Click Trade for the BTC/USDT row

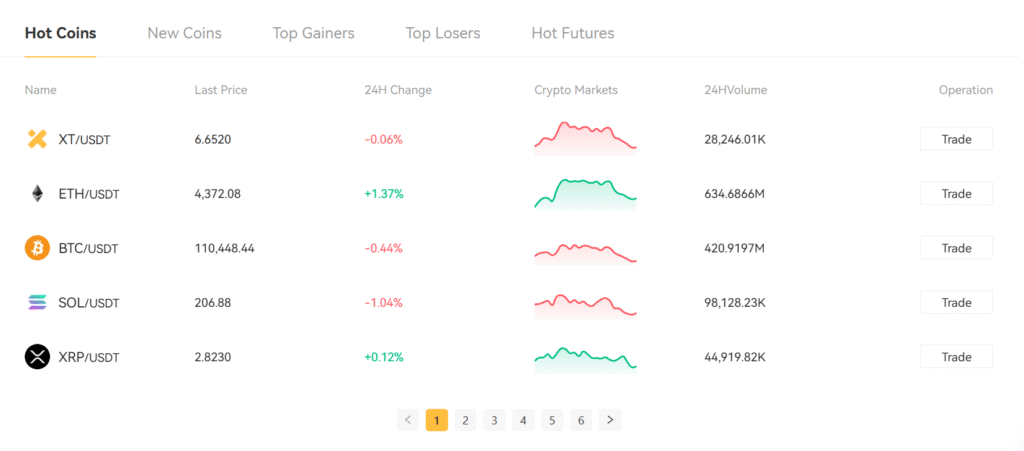tap(956, 248)
